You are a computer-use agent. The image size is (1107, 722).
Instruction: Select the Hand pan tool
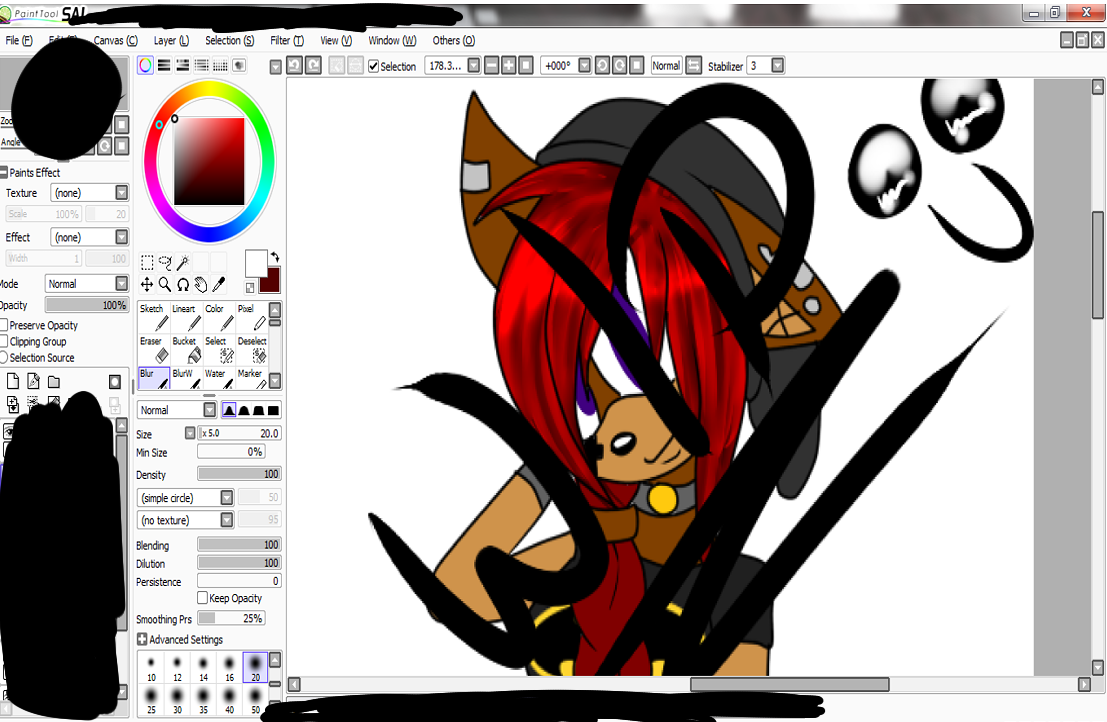tap(201, 285)
